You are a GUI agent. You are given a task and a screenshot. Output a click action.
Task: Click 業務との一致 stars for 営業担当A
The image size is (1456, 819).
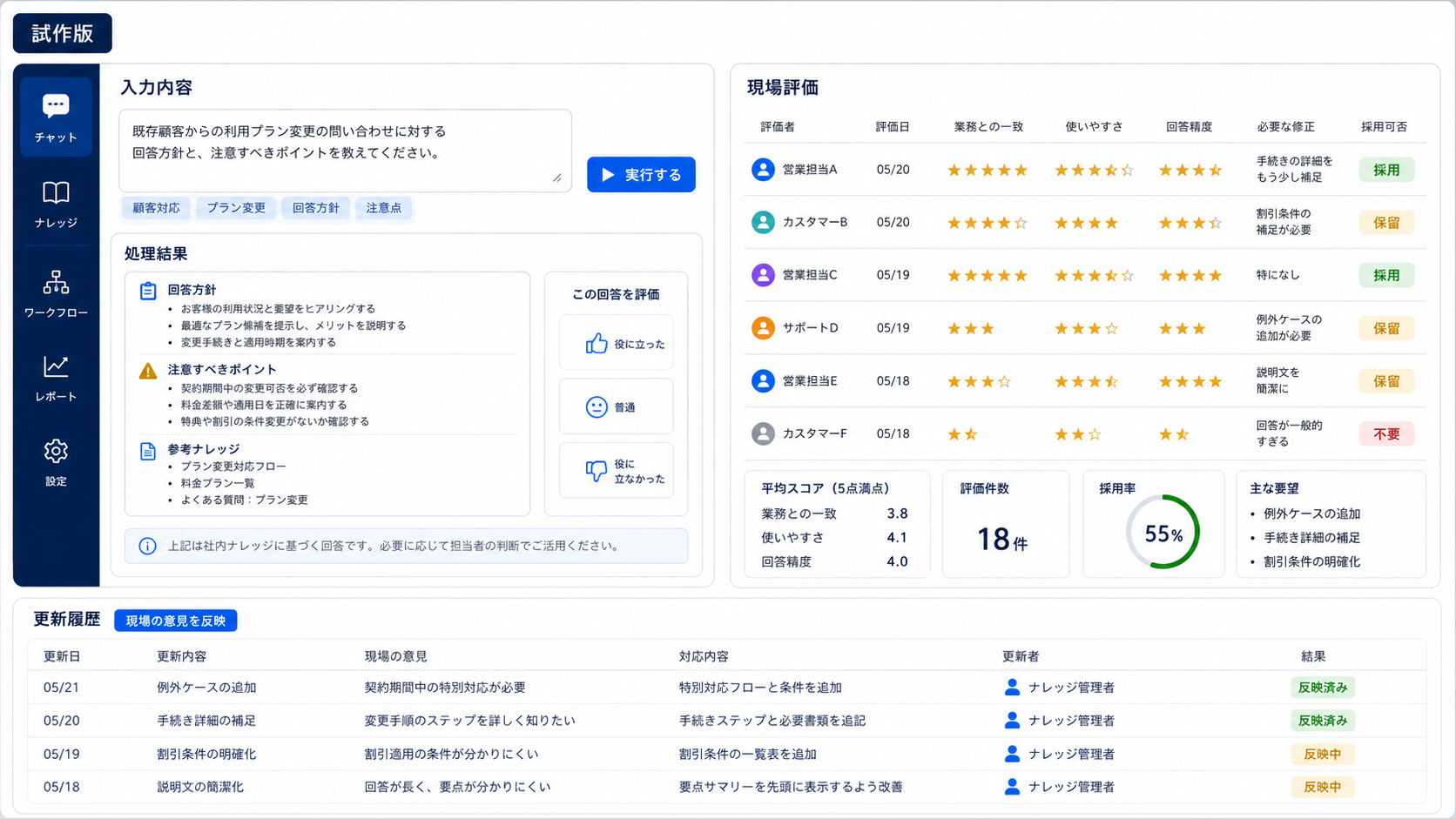(988, 170)
